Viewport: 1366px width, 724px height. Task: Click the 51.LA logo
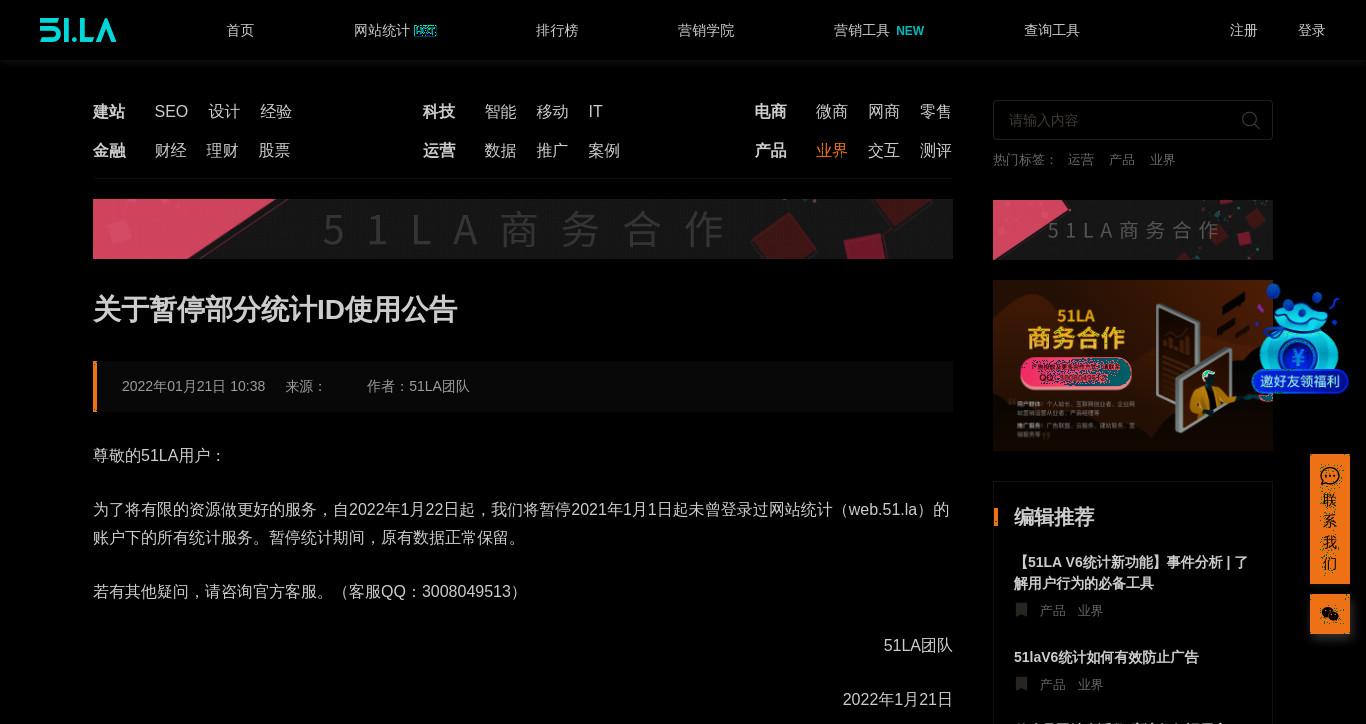78,30
